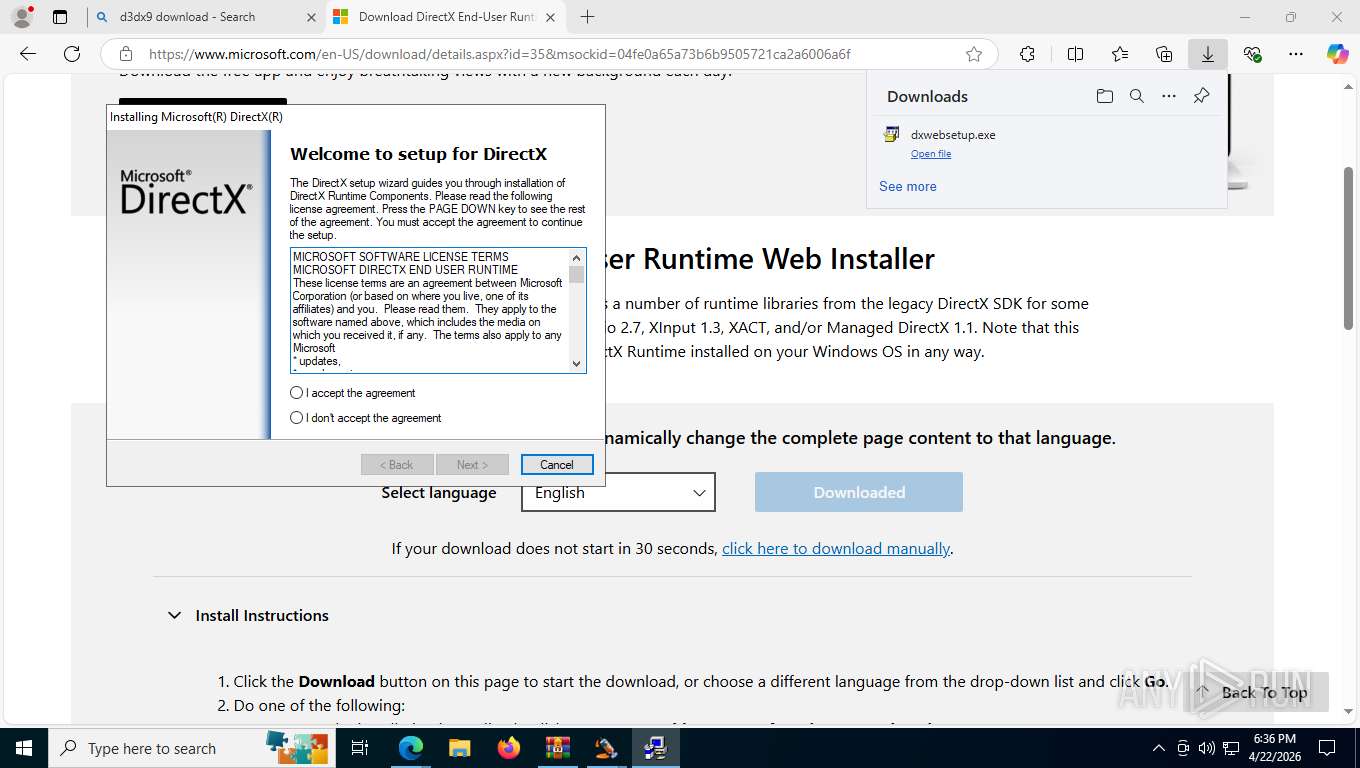
Task: Click dxwebsetup.exe file icon in Downloads
Action: 892,135
